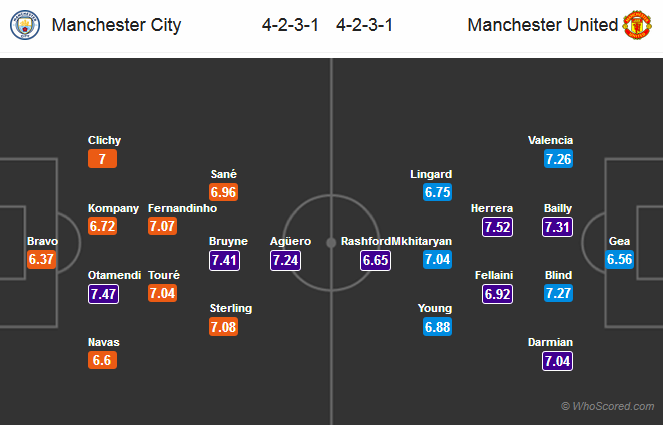Screen dimensions: 663x425
Task: Click Bravo's 6.37 rating badge
Action: pyautogui.click(x=42, y=260)
